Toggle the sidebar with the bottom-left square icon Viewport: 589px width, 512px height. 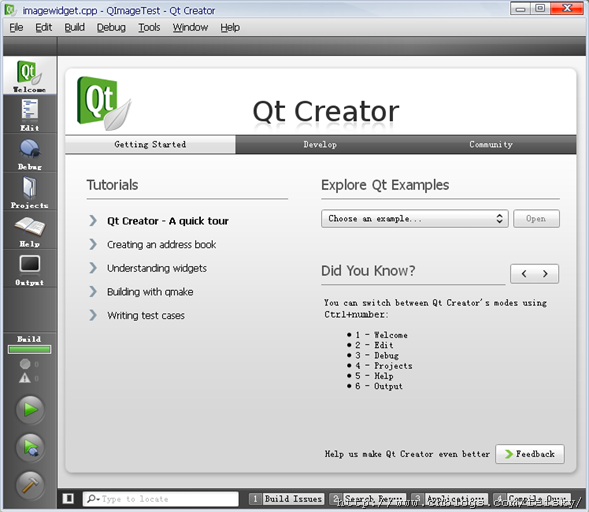tap(68, 498)
